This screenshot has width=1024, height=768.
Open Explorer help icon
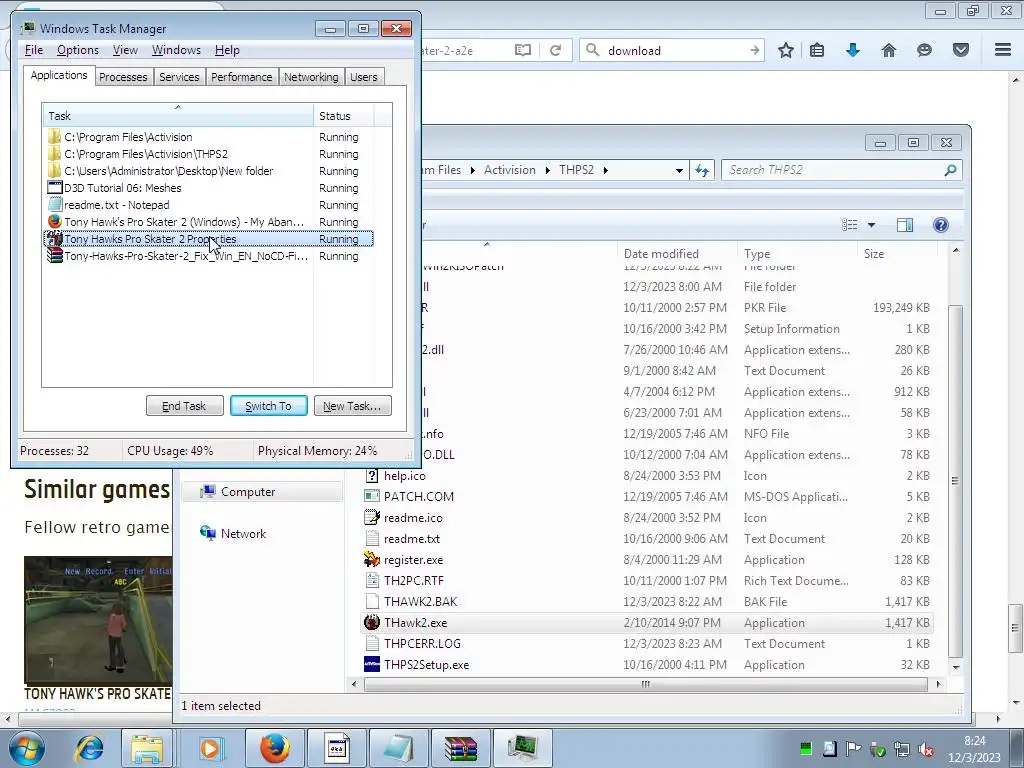(940, 225)
